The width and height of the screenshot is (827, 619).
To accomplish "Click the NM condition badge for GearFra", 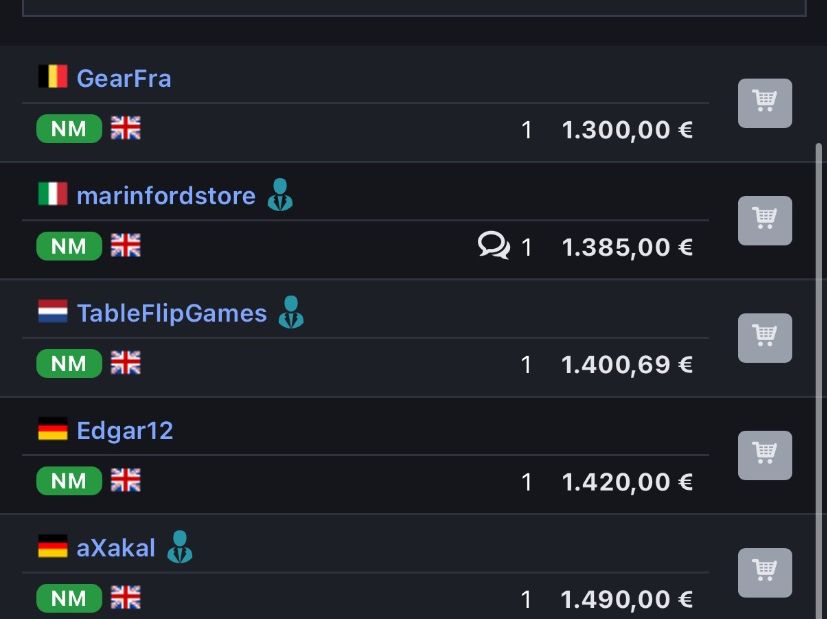I will pos(69,129).
